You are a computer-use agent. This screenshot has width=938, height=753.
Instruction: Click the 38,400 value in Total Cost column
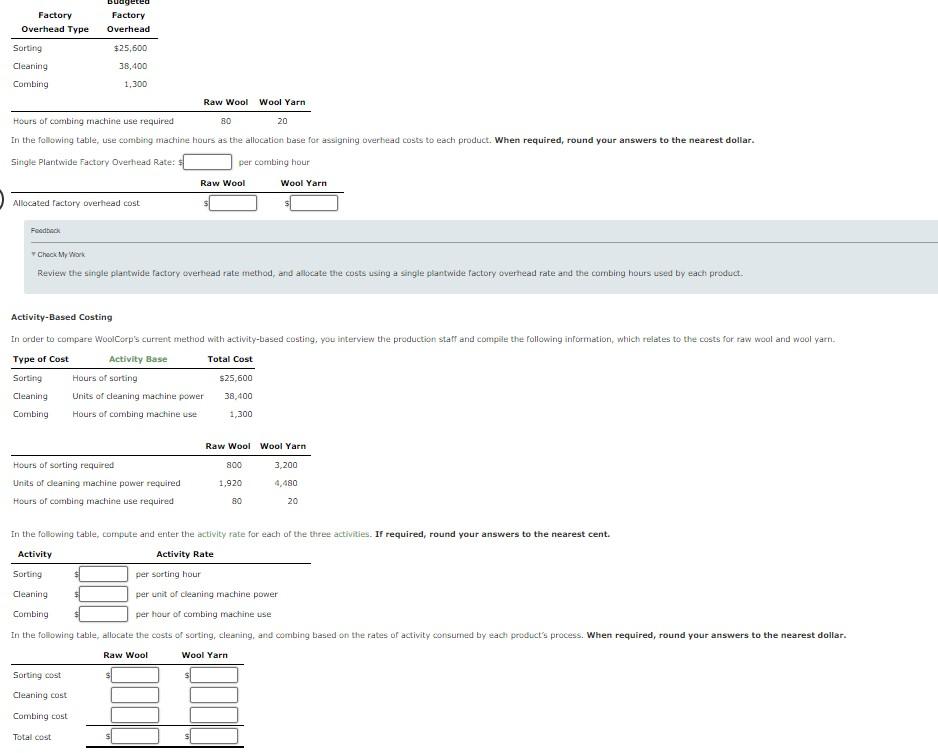238,397
